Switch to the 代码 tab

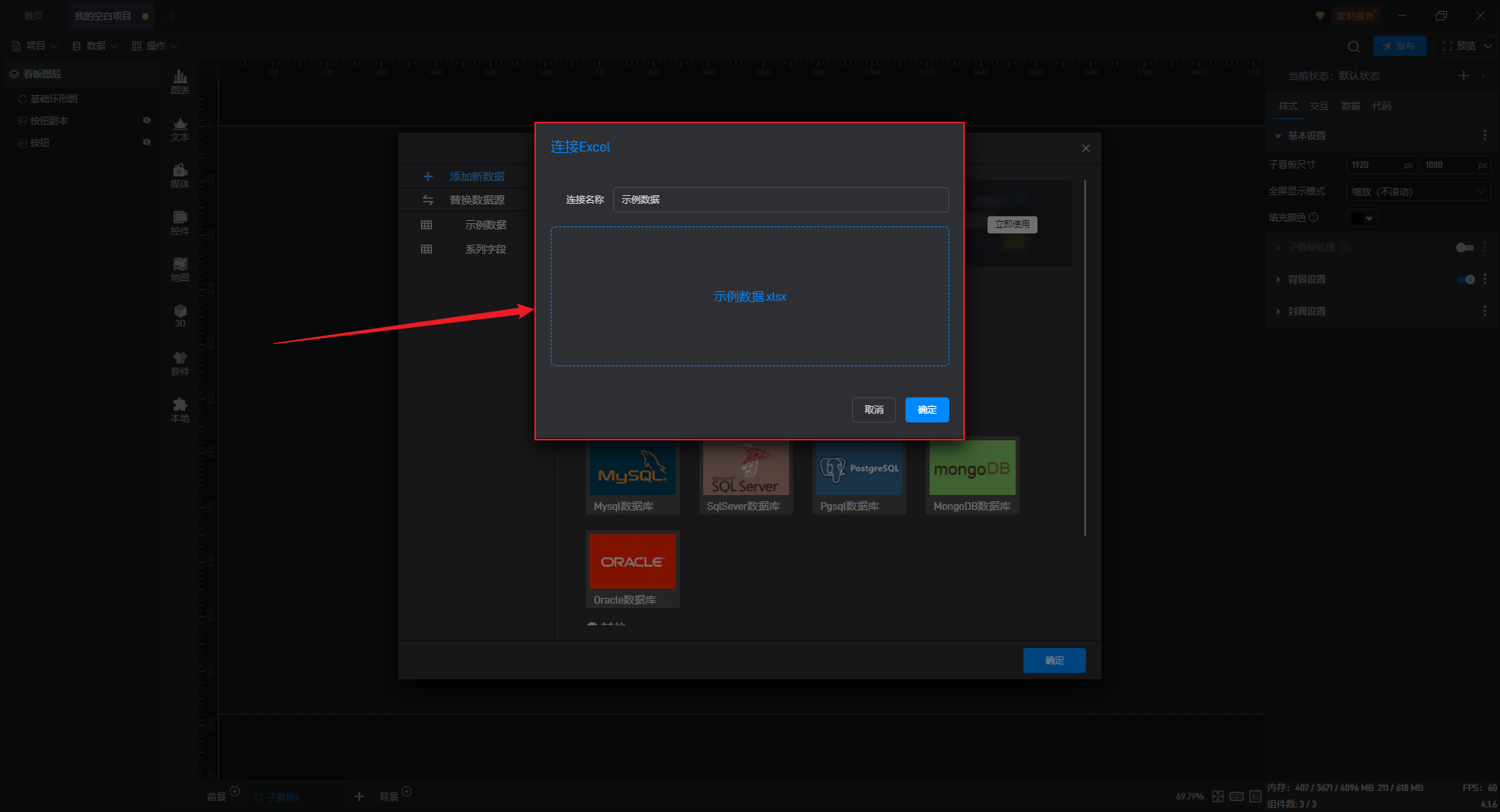pyautogui.click(x=1381, y=106)
